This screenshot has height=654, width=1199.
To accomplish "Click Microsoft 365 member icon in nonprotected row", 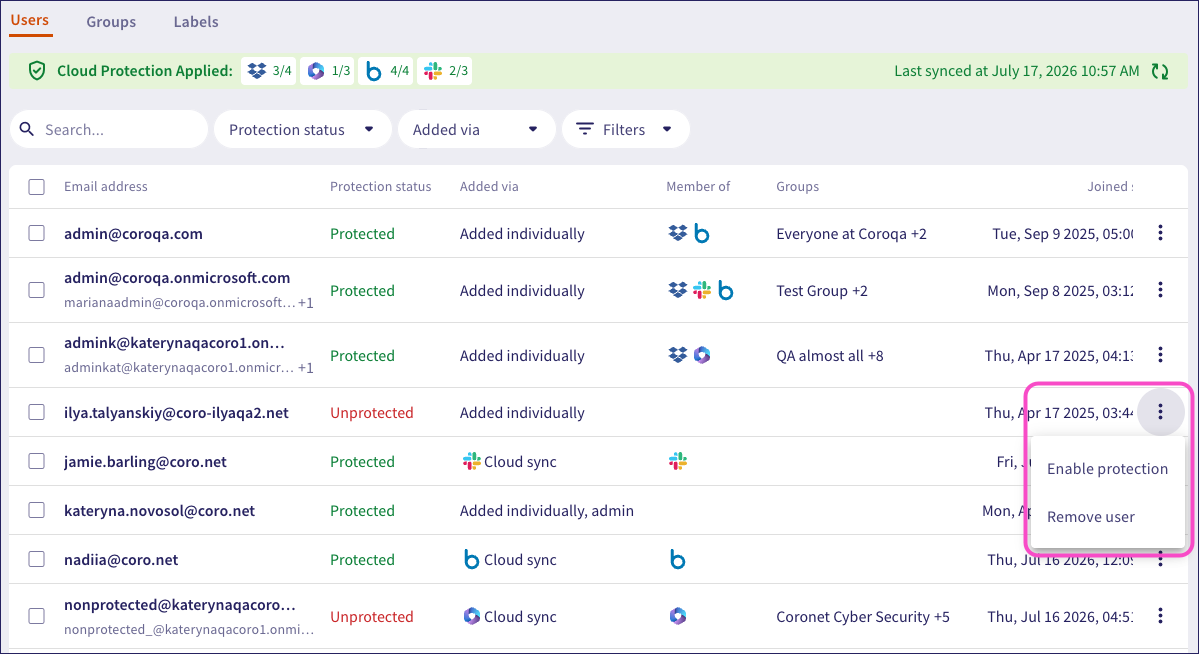I will point(677,616).
